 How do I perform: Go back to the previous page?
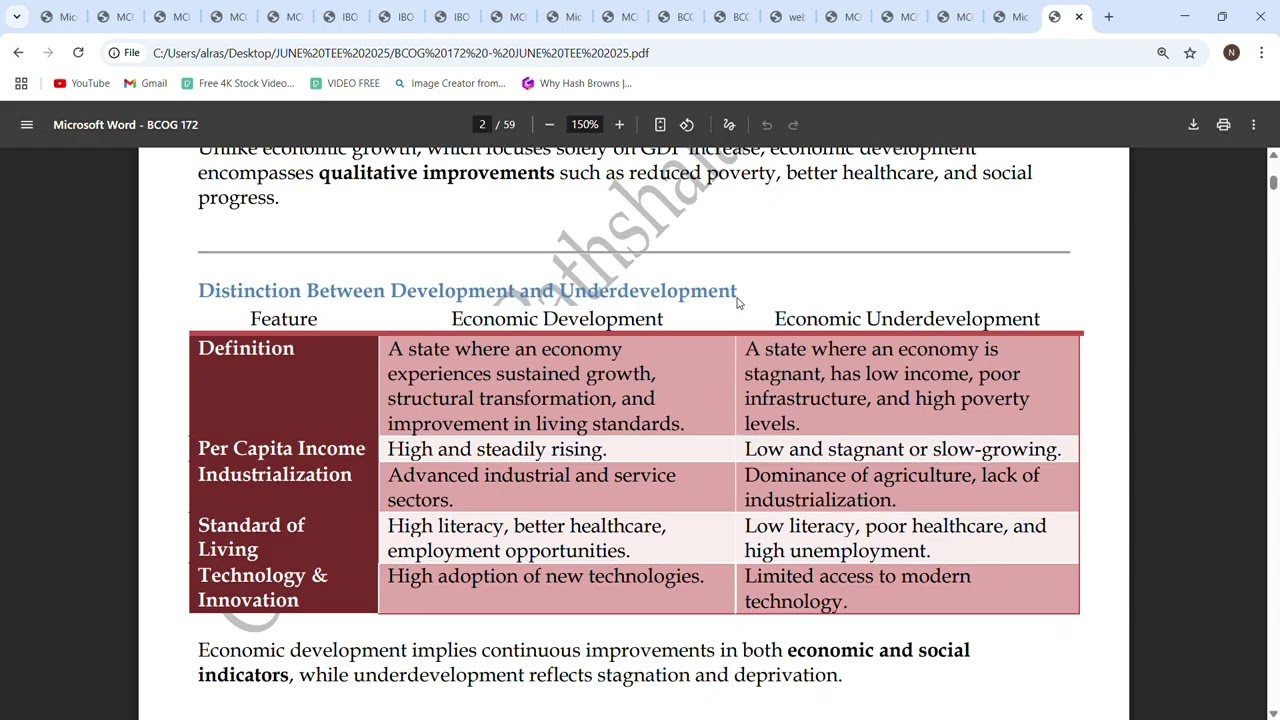pos(18,53)
